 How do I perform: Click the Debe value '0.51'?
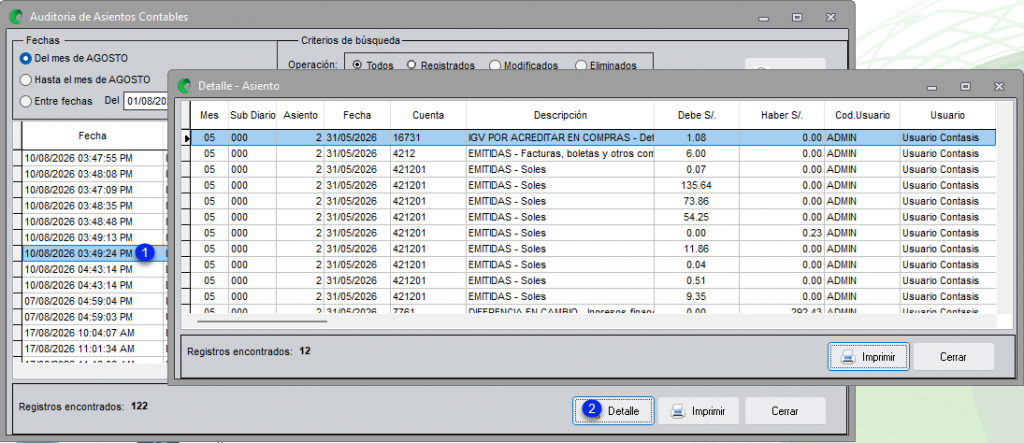pyautogui.click(x=697, y=280)
